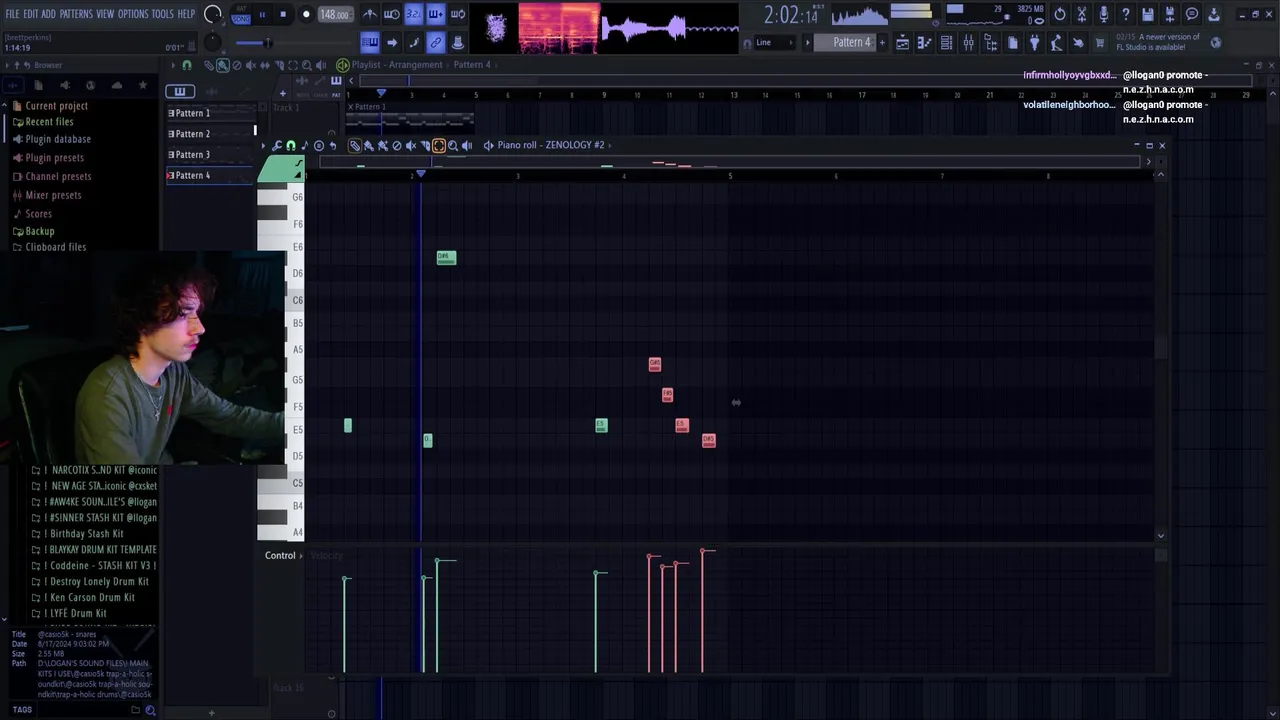
Task: Toggle loop recording
Action: [x=457, y=14]
